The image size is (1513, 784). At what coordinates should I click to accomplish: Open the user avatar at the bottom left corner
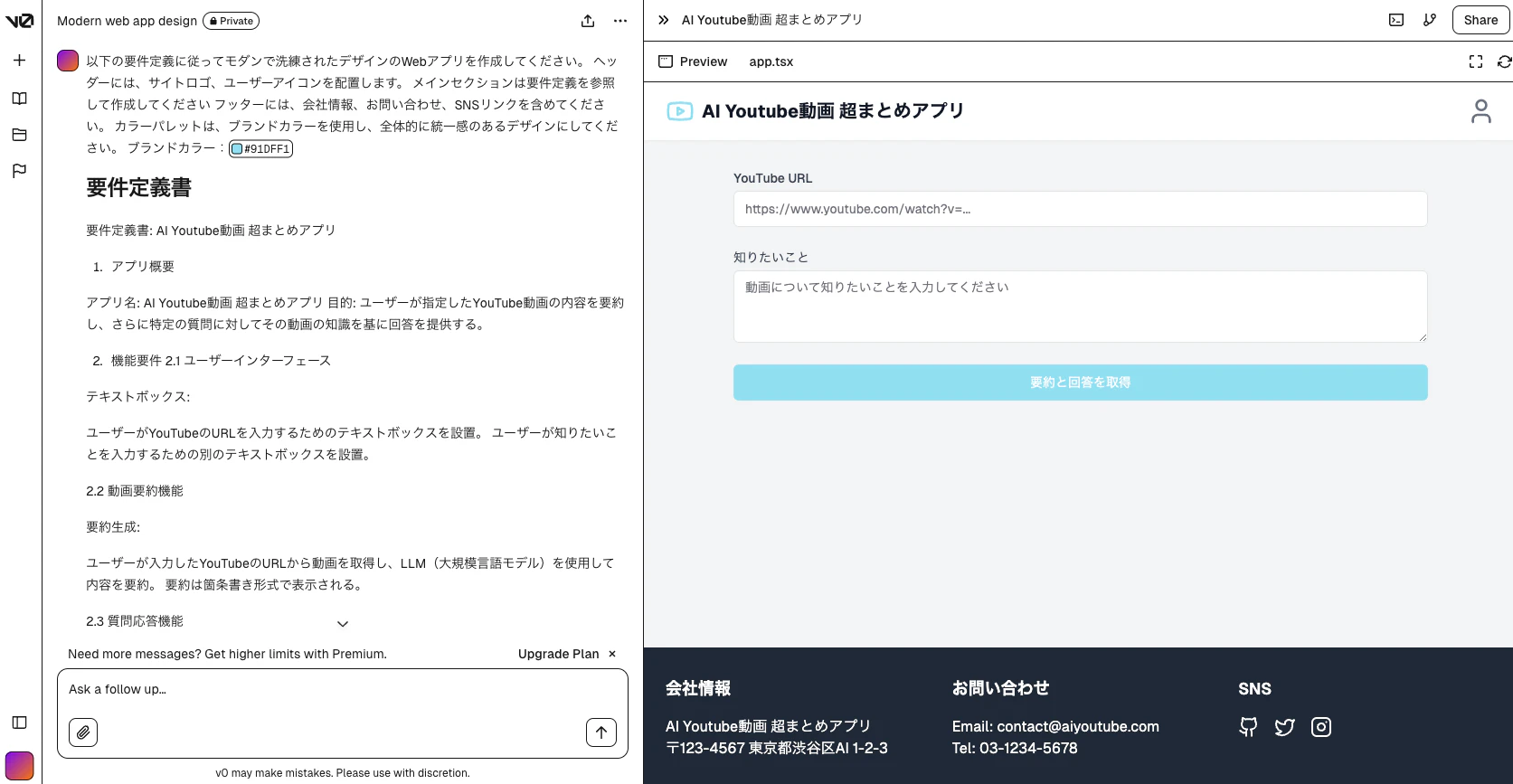19,766
